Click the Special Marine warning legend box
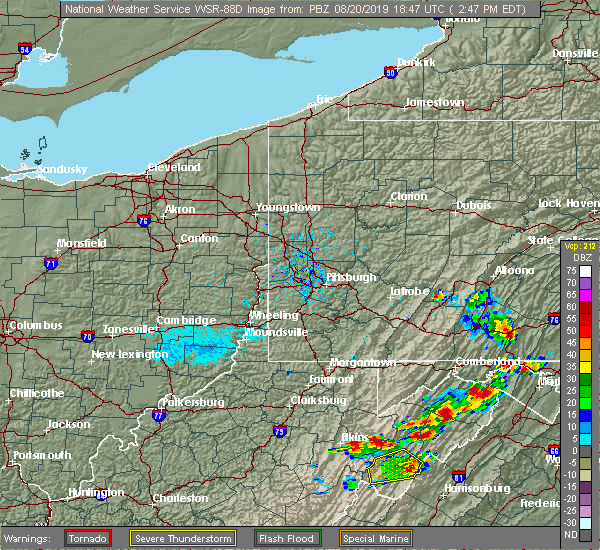This screenshot has width=600, height=550. click(x=375, y=539)
